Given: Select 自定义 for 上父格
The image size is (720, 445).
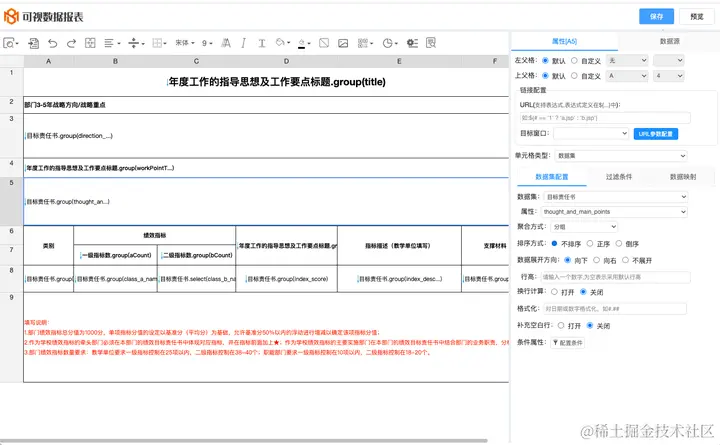Looking at the screenshot, I should [574, 76].
